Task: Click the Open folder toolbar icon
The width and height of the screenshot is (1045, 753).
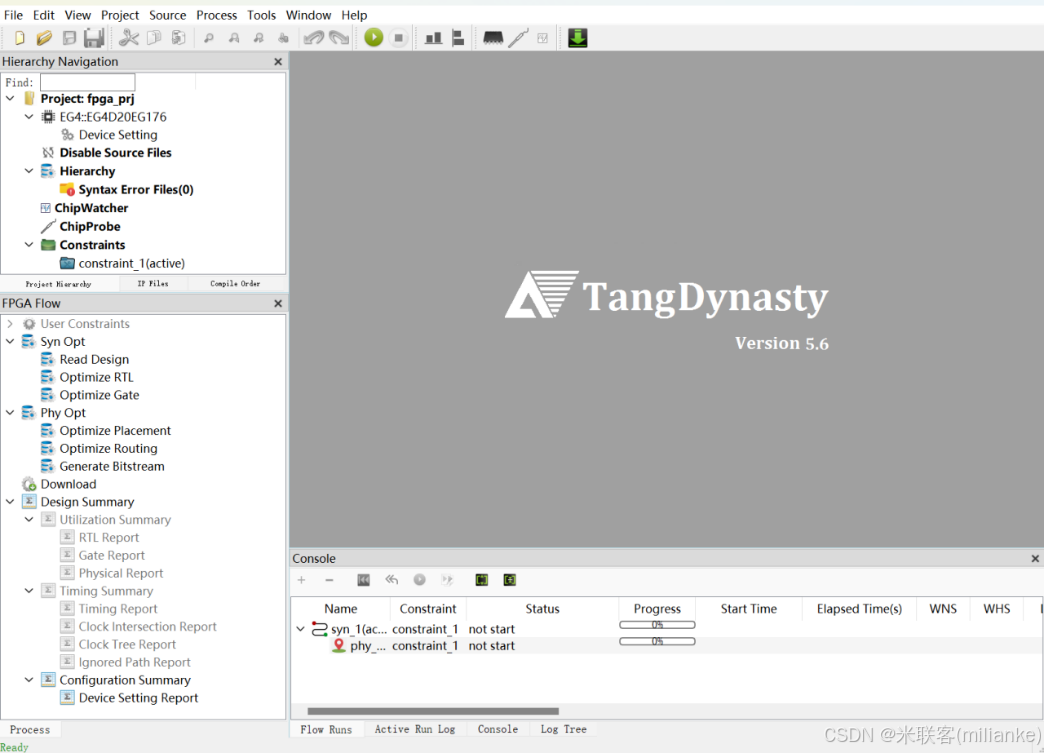Action: pos(44,38)
